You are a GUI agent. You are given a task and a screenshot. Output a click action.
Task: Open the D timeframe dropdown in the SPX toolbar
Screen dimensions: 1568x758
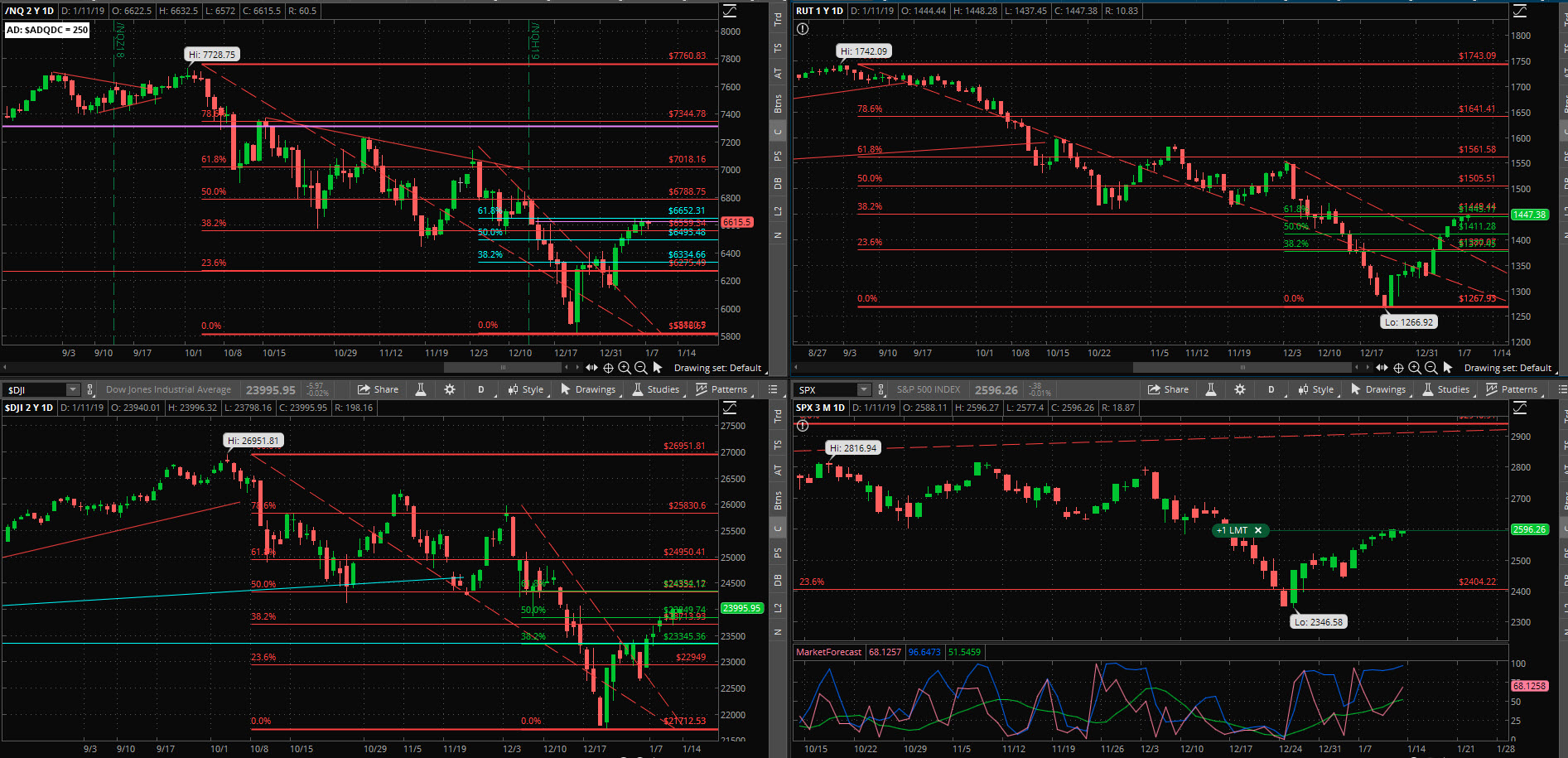tap(1271, 389)
